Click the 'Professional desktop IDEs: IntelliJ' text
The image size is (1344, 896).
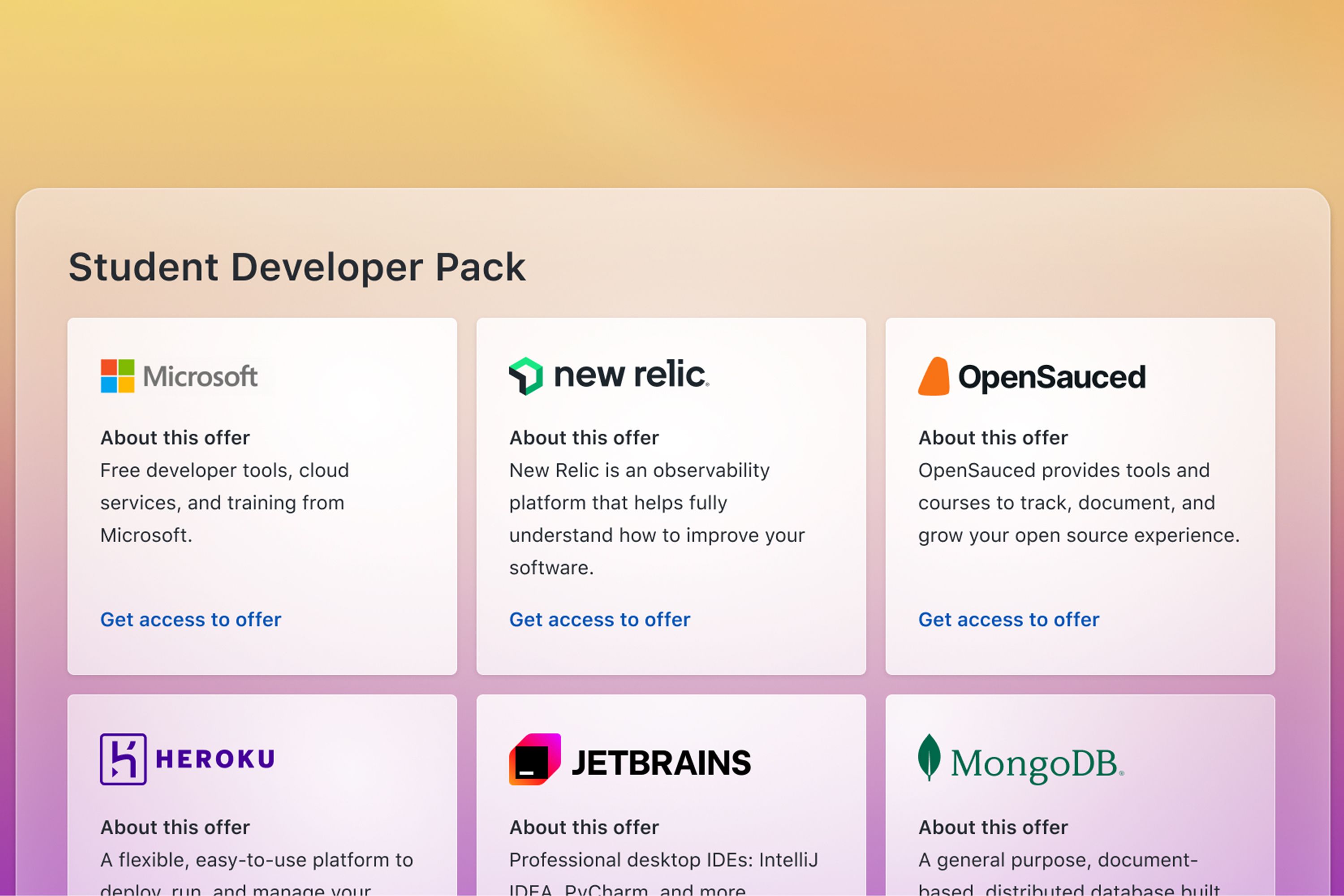point(664,861)
